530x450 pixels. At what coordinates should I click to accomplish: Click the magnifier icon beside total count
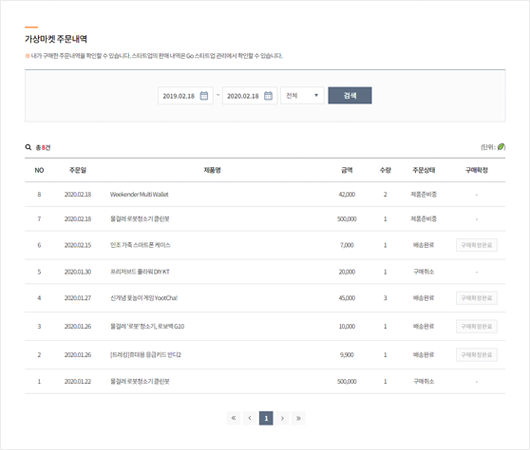(28, 147)
